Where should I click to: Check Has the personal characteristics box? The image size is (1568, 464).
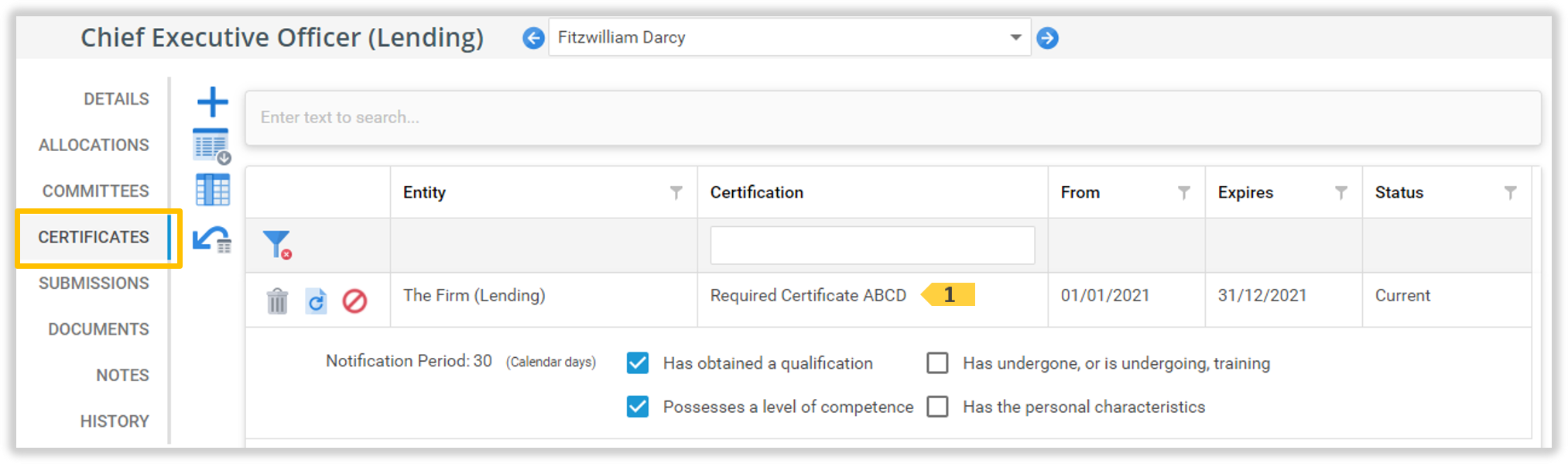pos(937,407)
